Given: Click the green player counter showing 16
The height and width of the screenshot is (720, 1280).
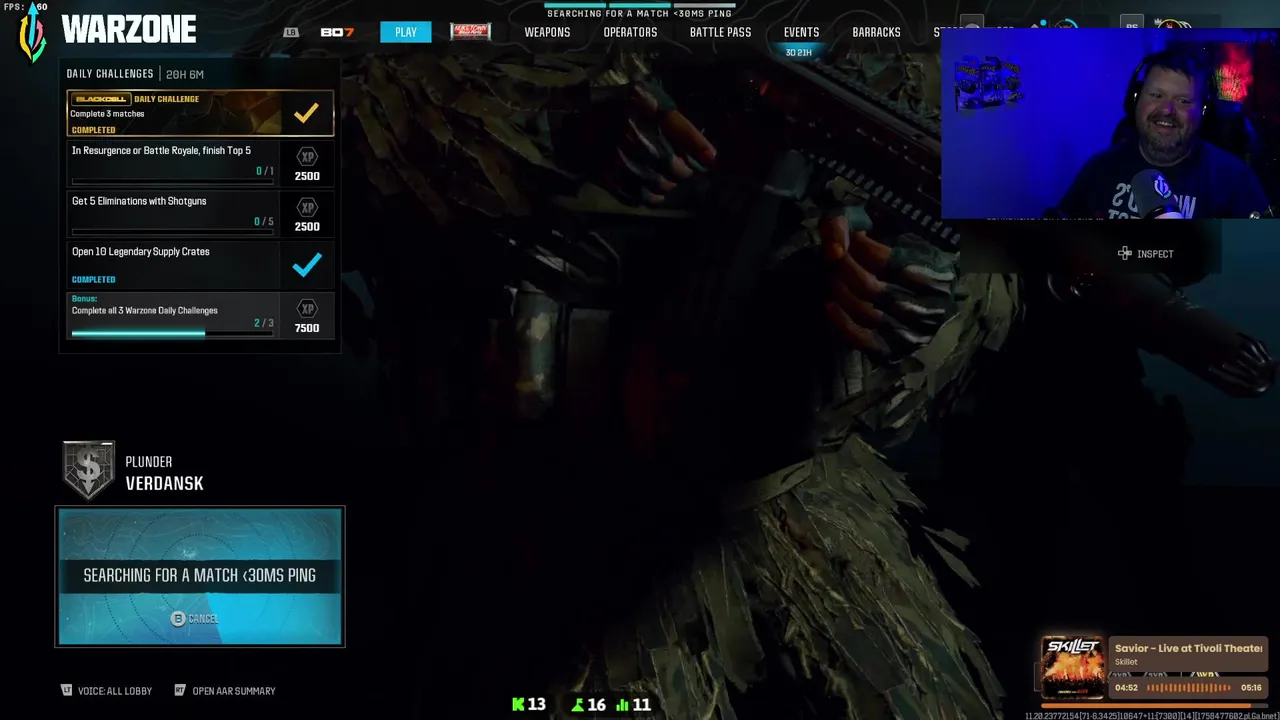Looking at the screenshot, I should point(588,705).
